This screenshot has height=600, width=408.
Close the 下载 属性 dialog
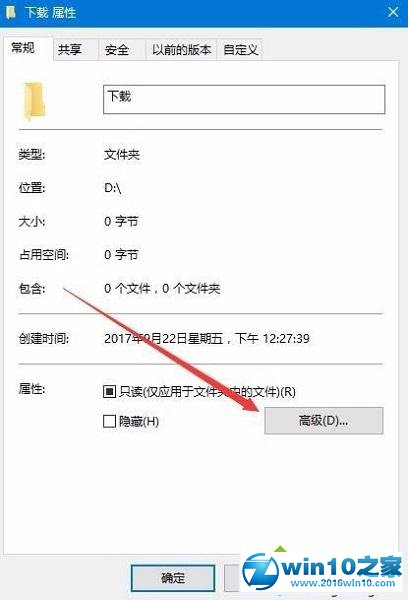[x=393, y=12]
